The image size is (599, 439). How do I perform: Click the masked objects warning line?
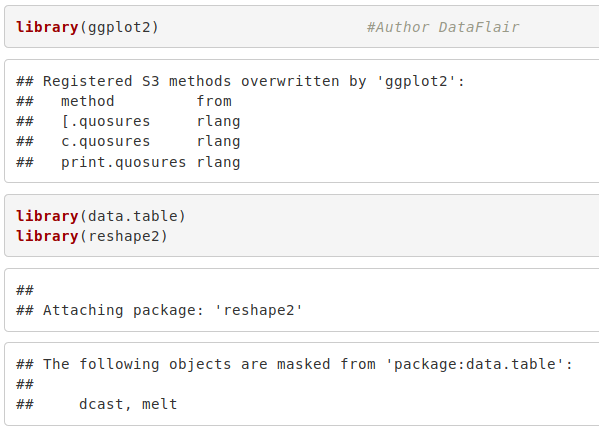(x=294, y=364)
